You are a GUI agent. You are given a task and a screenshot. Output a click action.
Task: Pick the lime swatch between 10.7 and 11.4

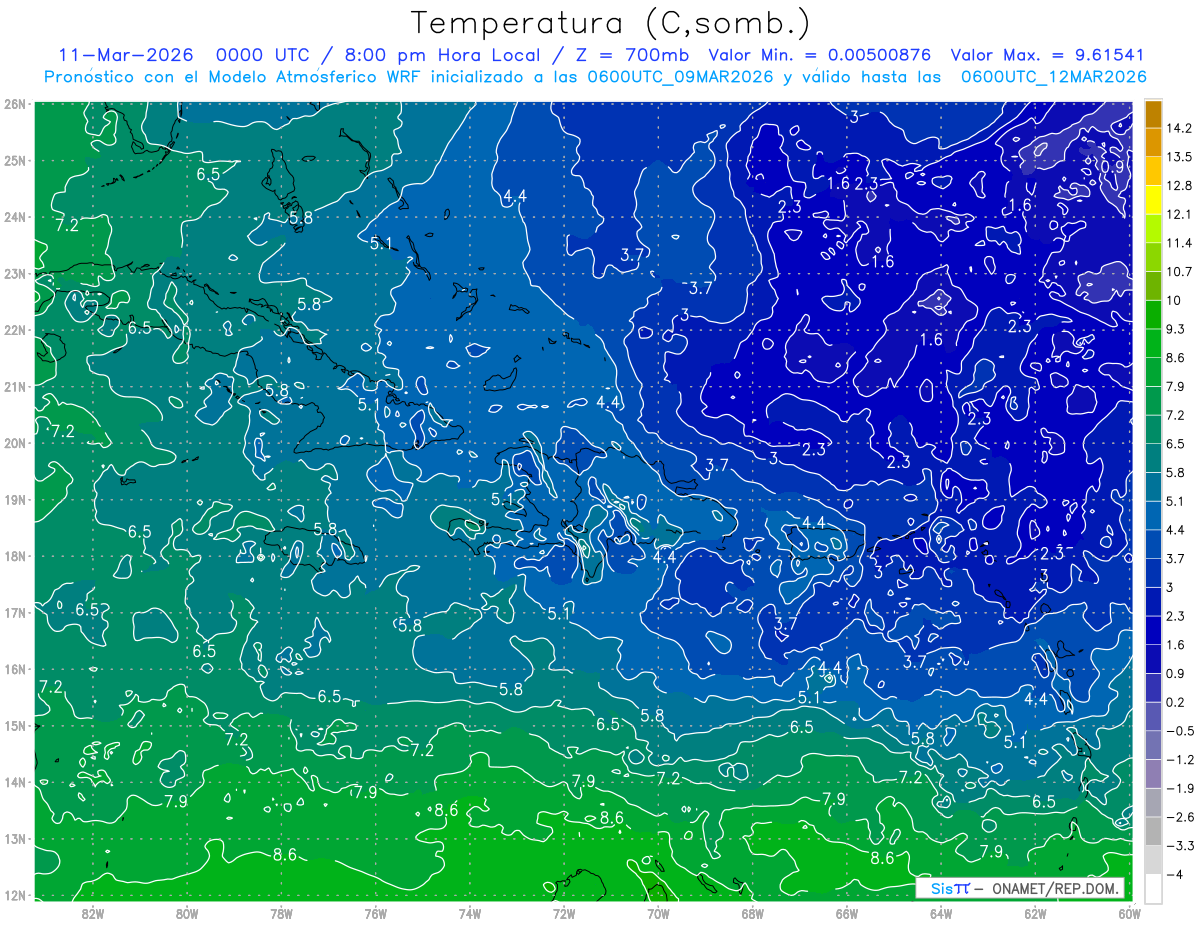[1153, 257]
